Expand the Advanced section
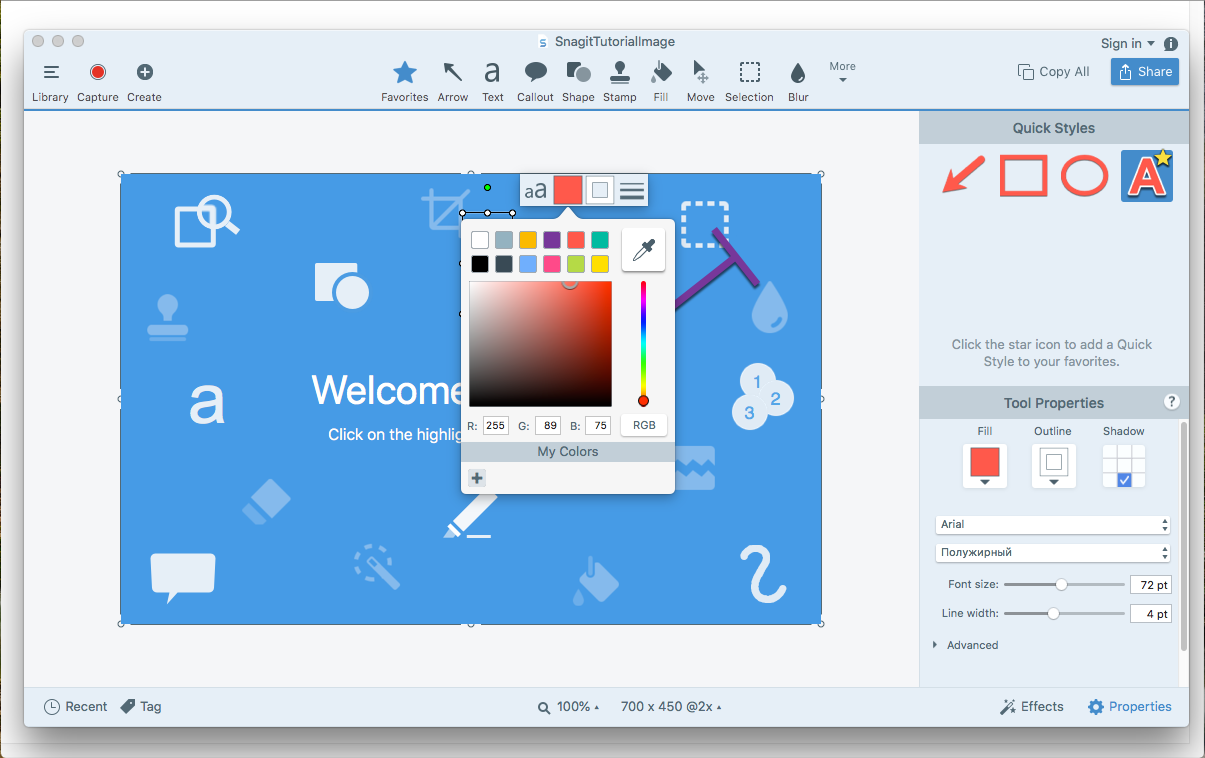This screenshot has width=1205, height=758. (x=966, y=645)
